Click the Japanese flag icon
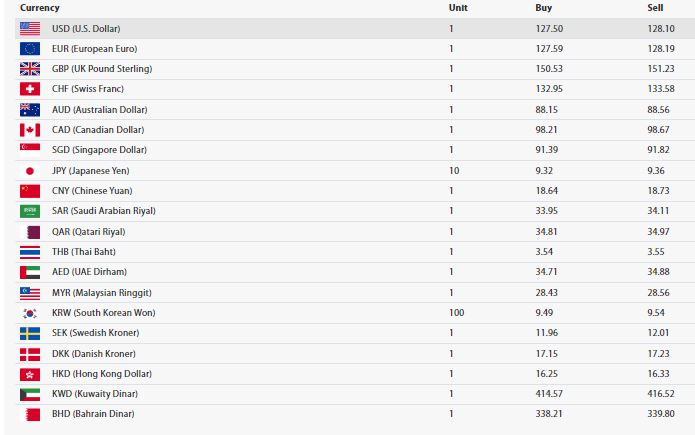Image resolution: width=695 pixels, height=435 pixels. tap(30, 171)
